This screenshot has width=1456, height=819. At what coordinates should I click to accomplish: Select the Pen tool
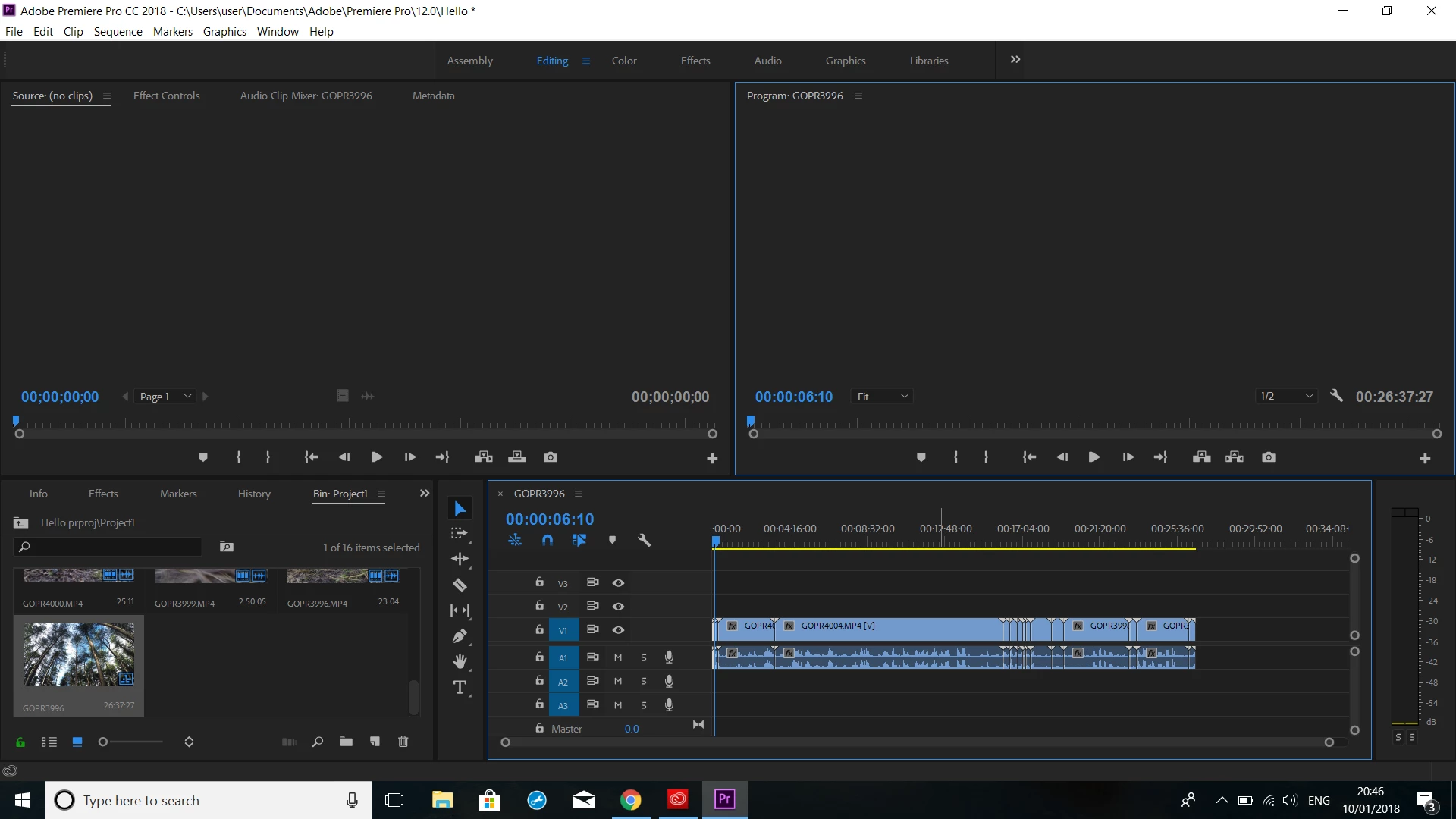tap(460, 636)
